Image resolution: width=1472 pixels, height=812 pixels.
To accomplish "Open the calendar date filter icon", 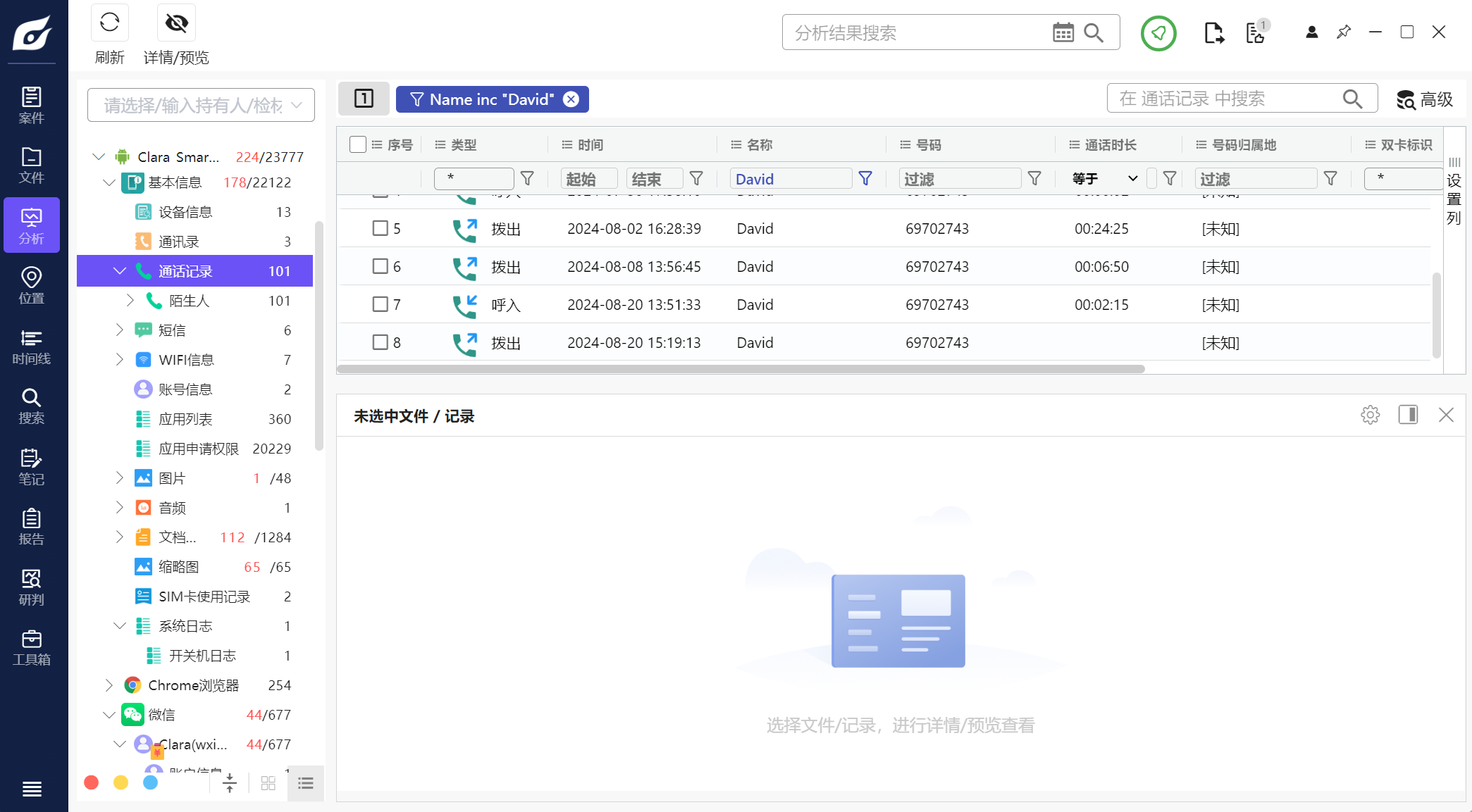I will 1063,32.
